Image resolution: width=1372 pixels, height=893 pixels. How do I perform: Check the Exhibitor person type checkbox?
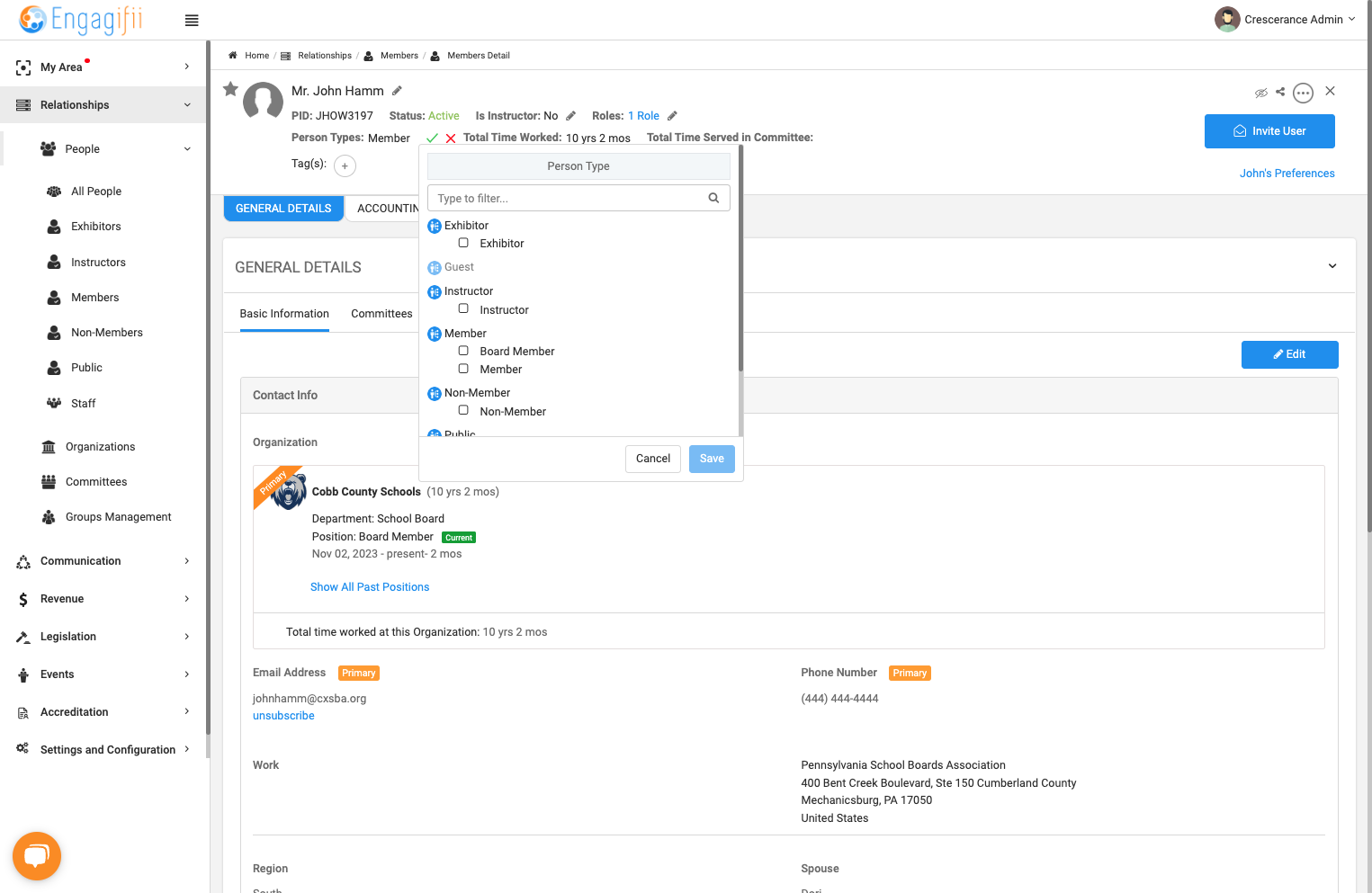pyautogui.click(x=463, y=243)
